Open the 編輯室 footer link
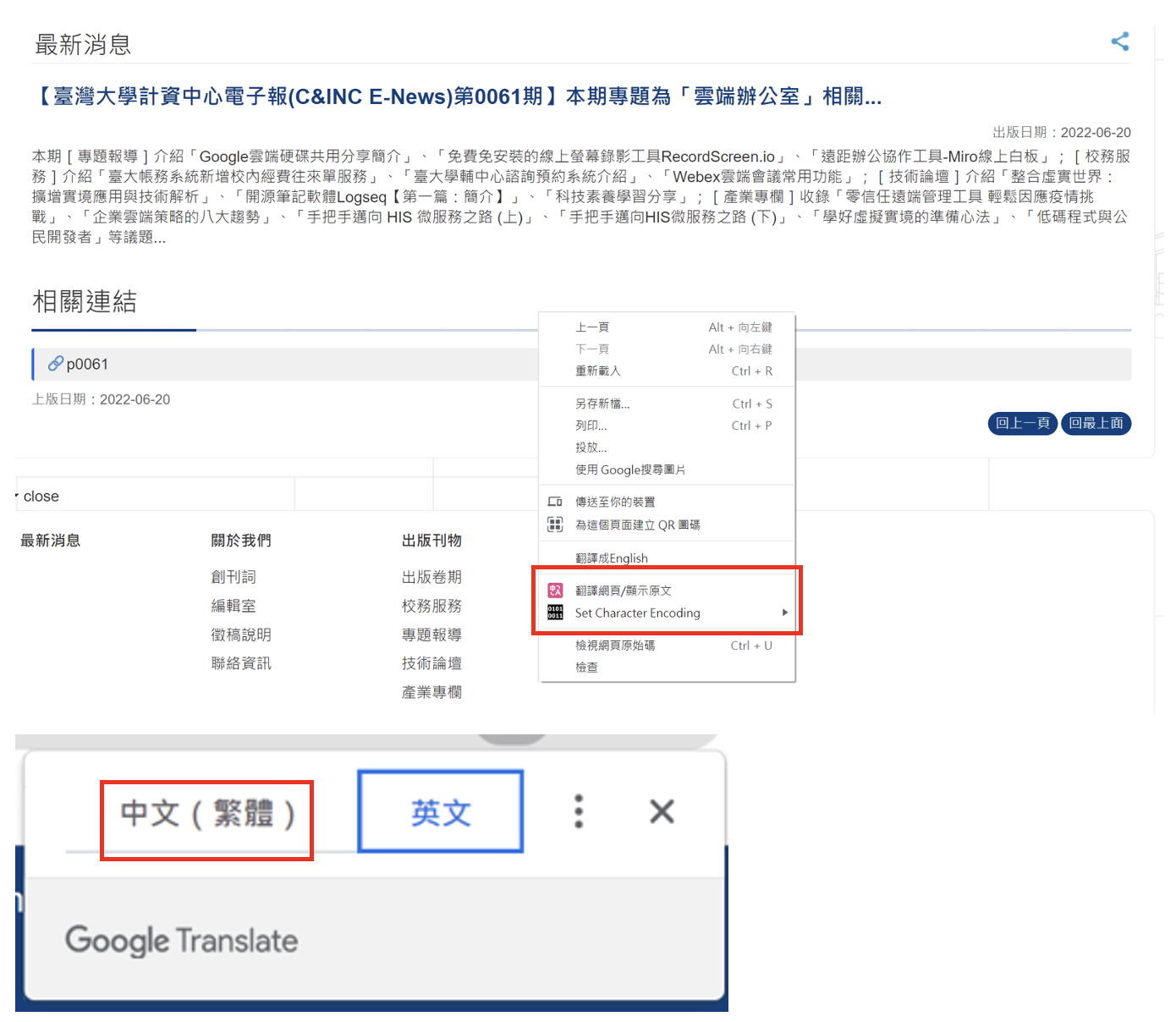This screenshot has width=1176, height=1022. point(234,606)
